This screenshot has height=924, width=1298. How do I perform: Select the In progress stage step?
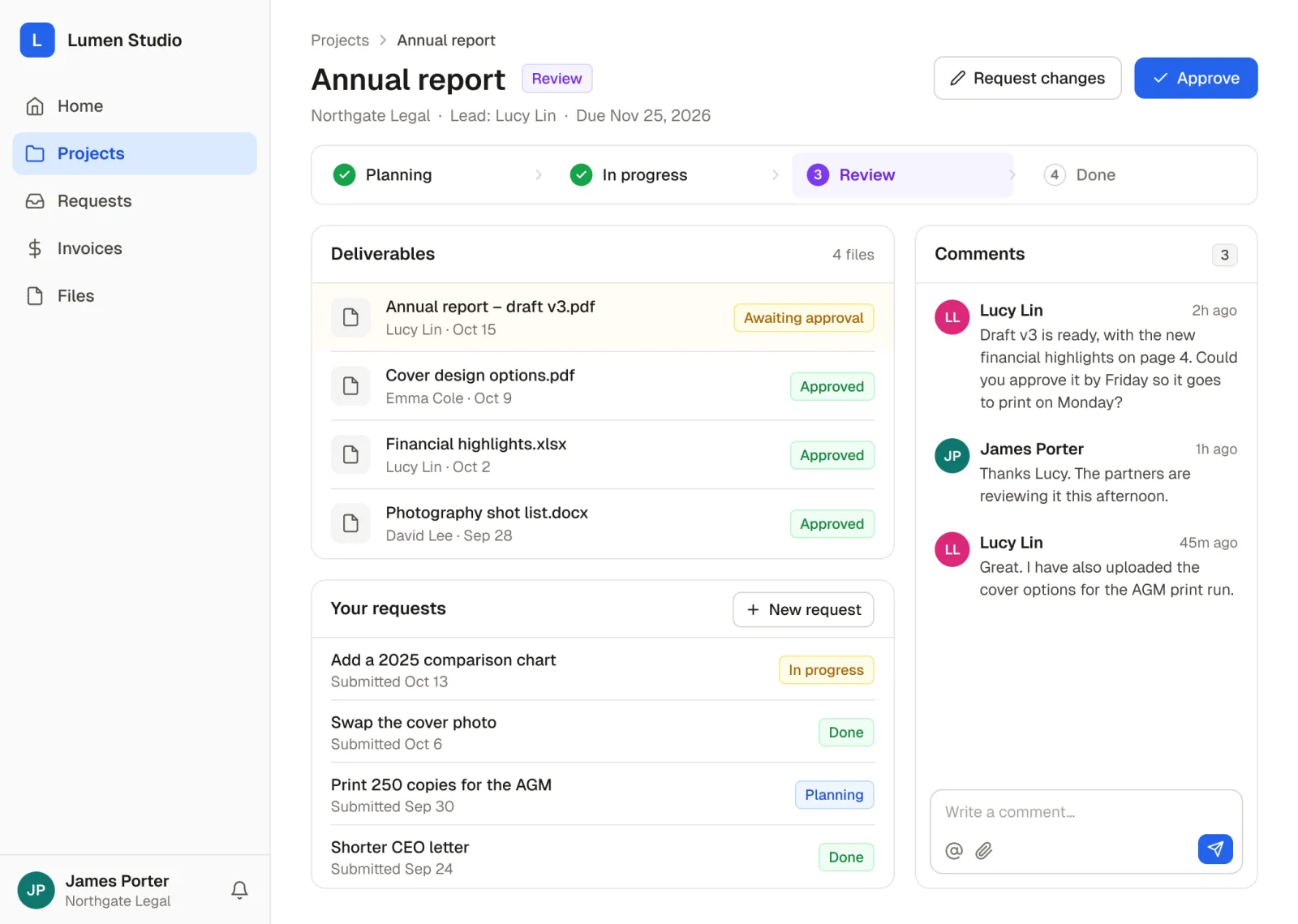(x=667, y=175)
